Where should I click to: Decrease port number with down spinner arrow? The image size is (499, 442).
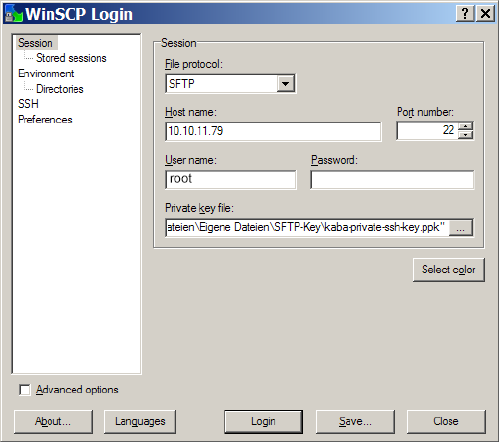pos(466,135)
